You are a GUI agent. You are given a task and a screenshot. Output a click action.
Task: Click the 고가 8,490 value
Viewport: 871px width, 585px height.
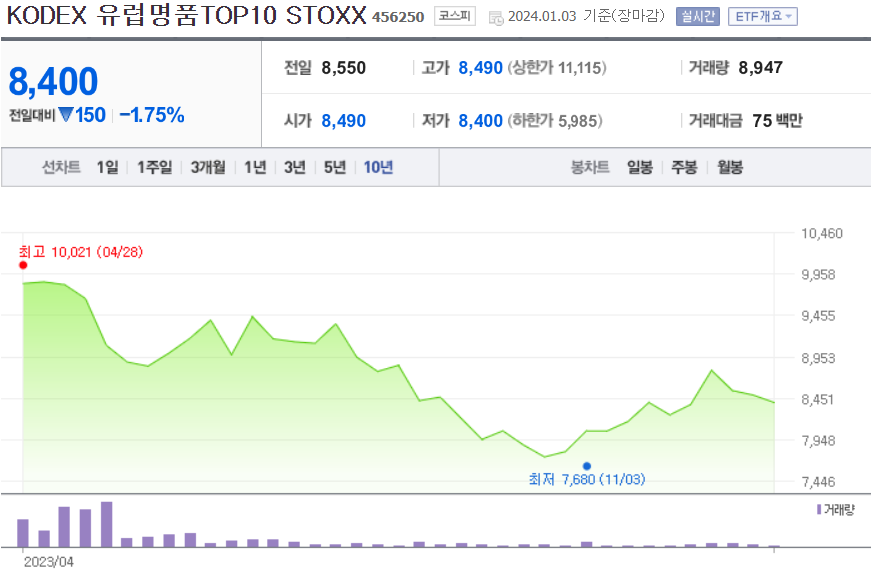pos(480,68)
